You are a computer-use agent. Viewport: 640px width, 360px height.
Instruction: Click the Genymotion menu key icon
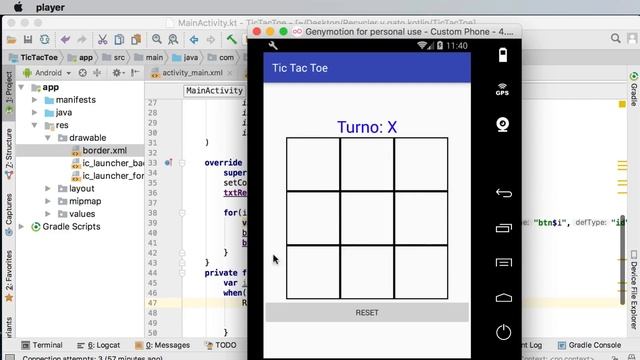tap(504, 262)
